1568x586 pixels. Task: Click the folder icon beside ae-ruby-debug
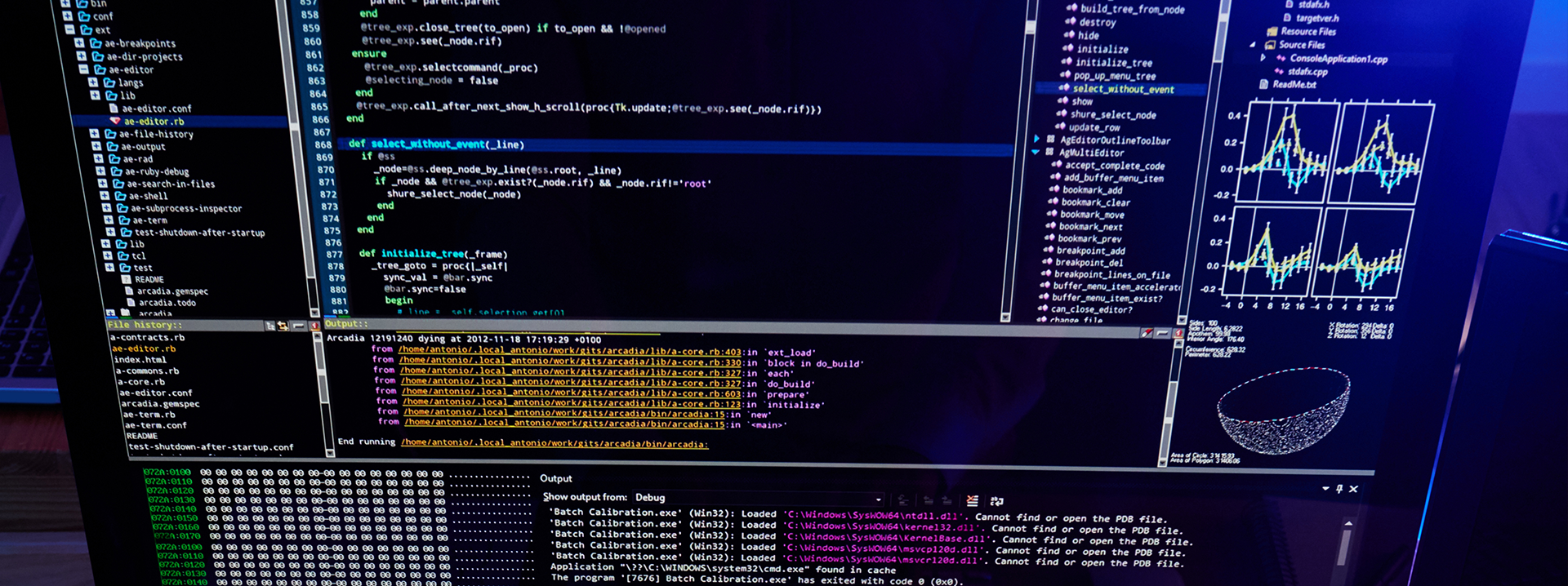click(116, 171)
